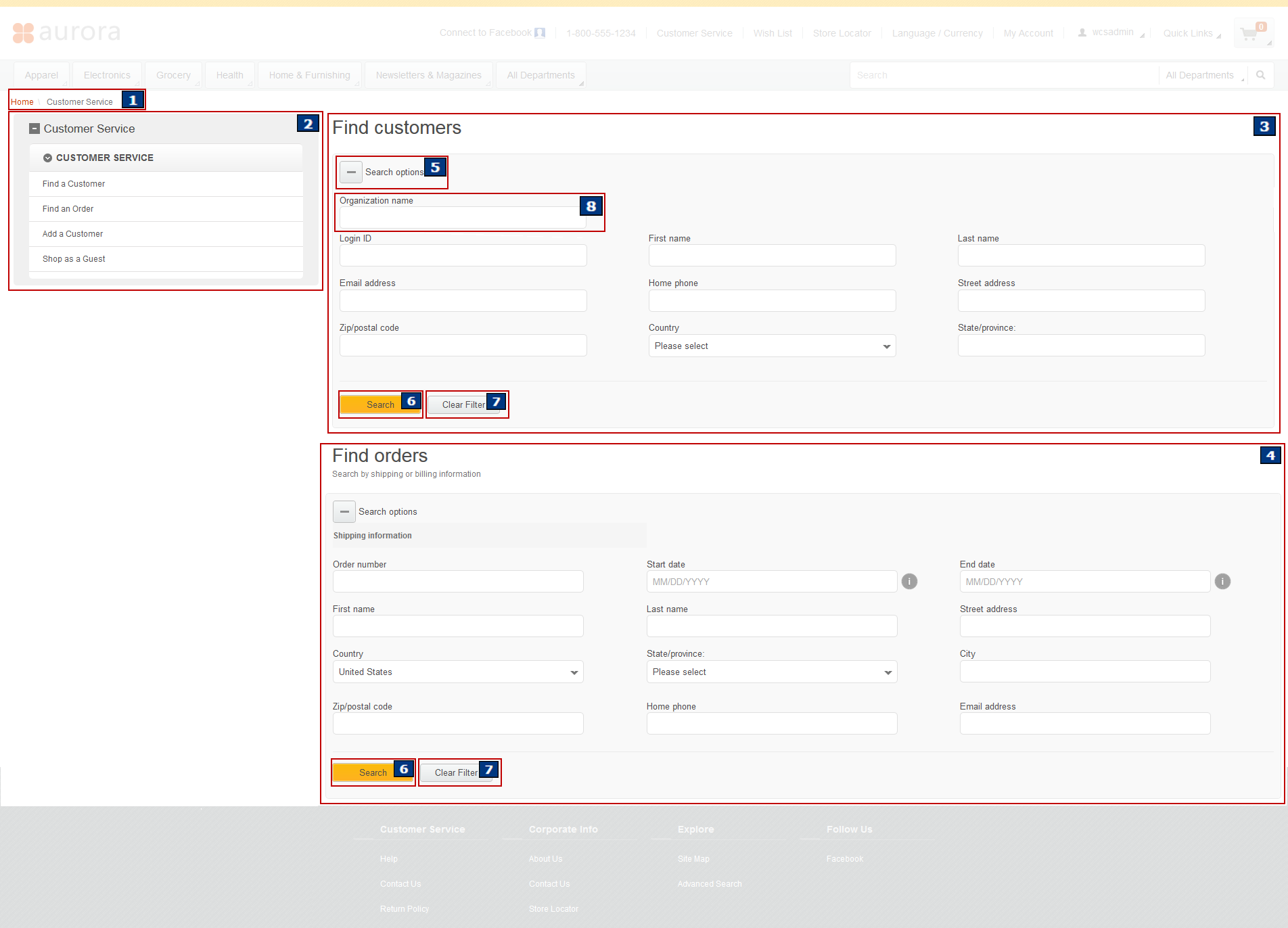Screen dimensions: 1288x928
Task: Open the United States country dropdown
Action: click(x=457, y=672)
